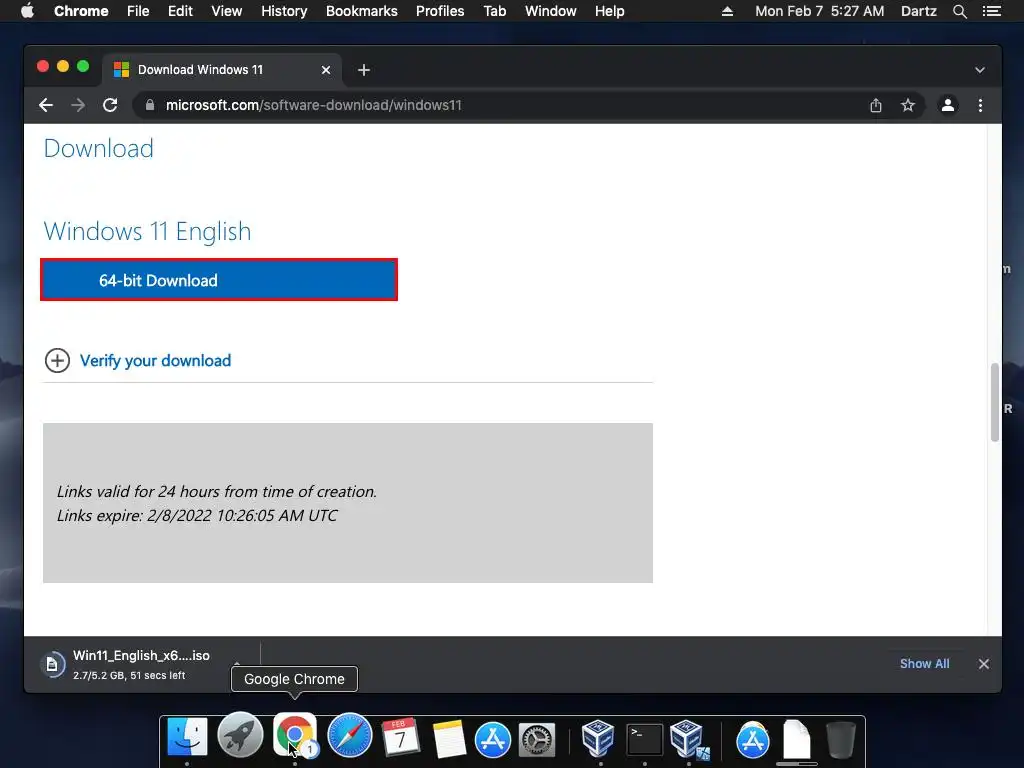The image size is (1024, 768).
Task: Open System Preferences gear in dock
Action: [537, 739]
